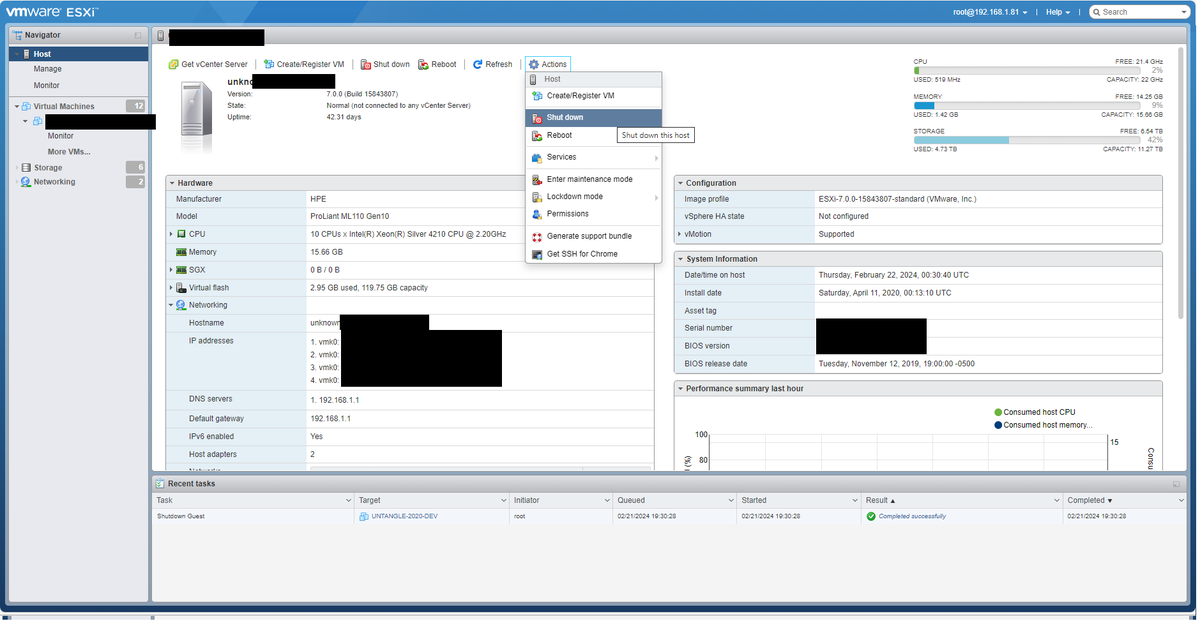The width and height of the screenshot is (1200, 621).
Task: Click the UNTANGLE-2020-DEV VM icon in tasks
Action: tap(363, 516)
